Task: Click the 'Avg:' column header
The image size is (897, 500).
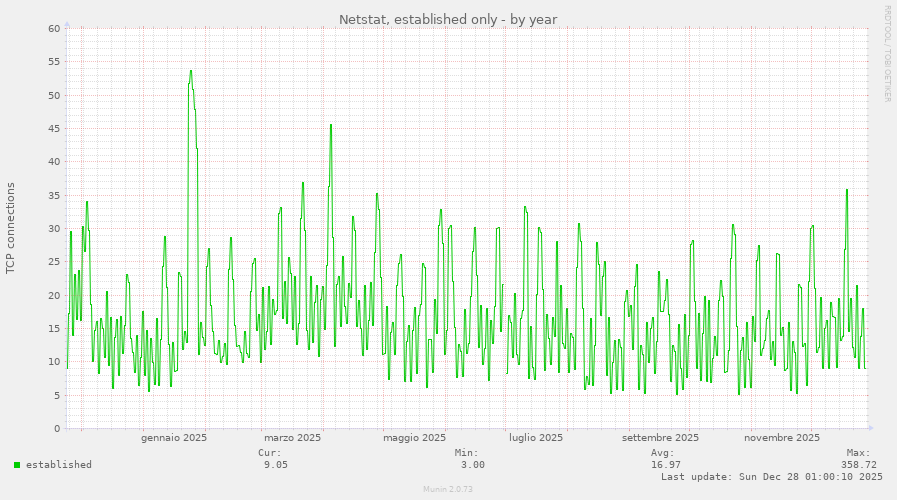Action: coord(663,453)
